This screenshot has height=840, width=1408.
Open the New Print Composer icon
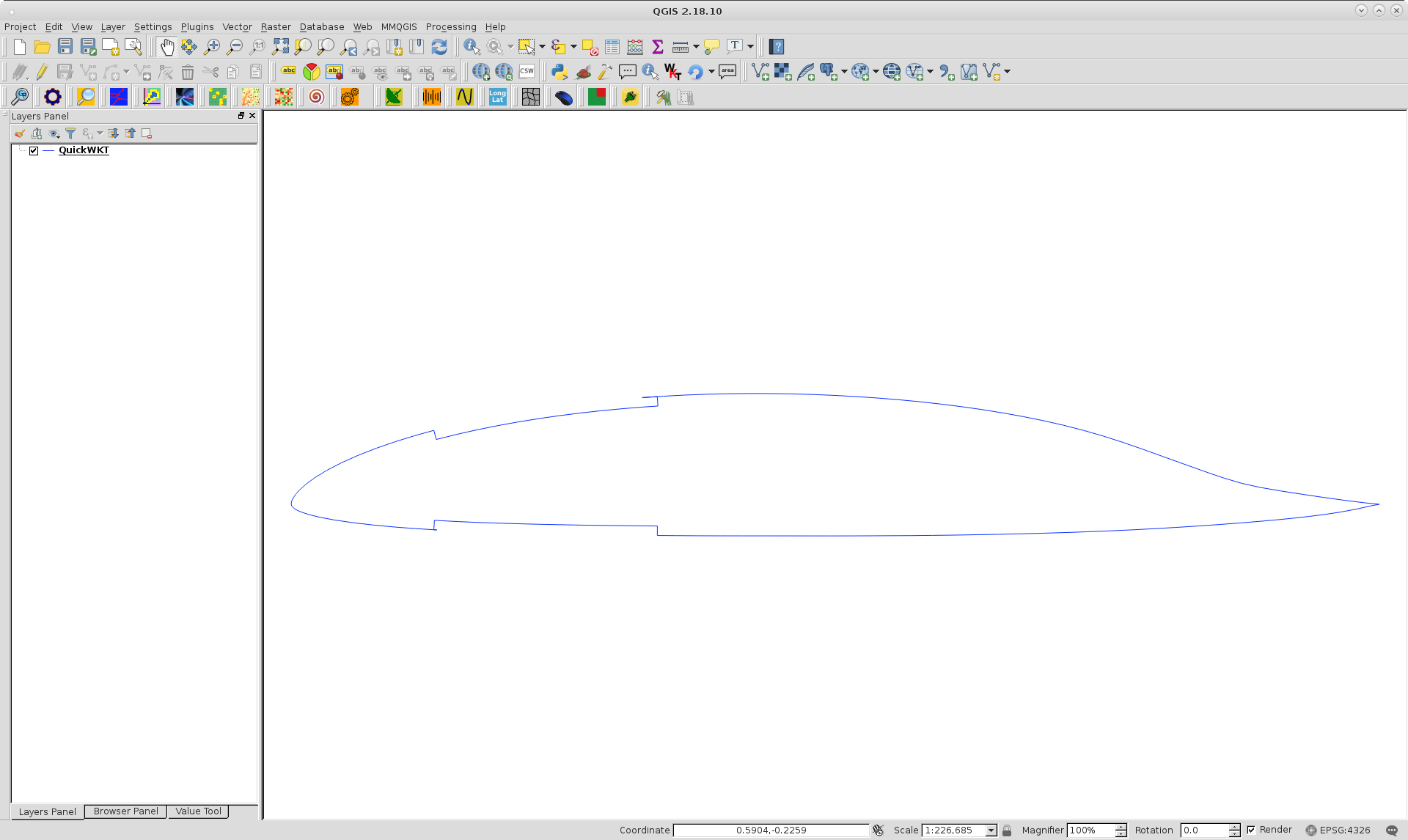[x=111, y=47]
